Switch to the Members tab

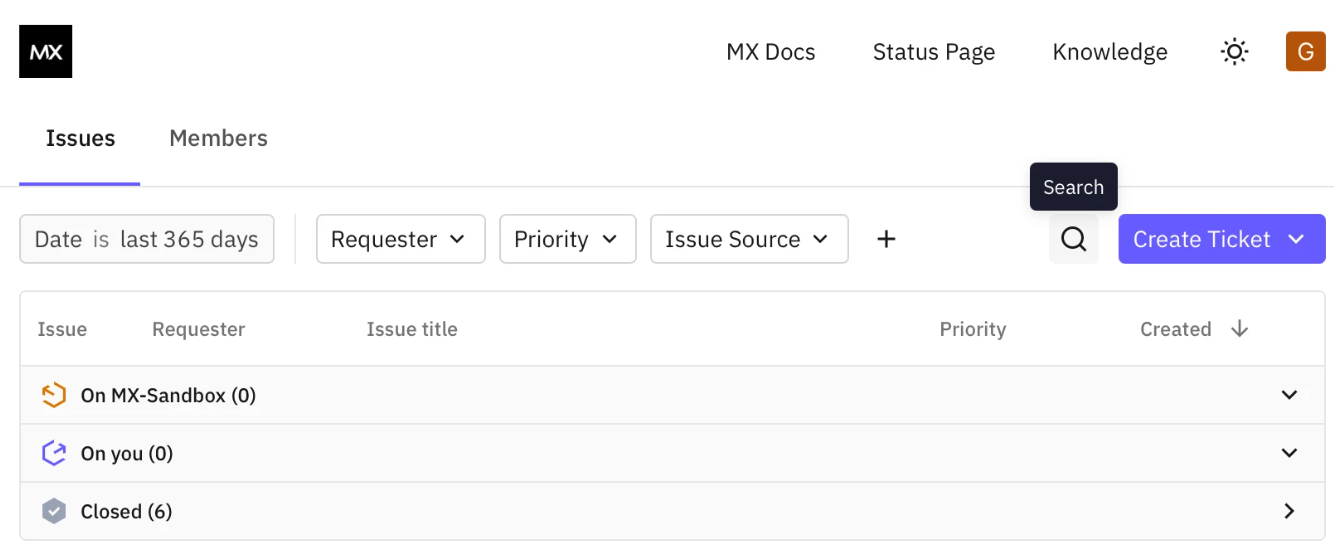tap(218, 138)
